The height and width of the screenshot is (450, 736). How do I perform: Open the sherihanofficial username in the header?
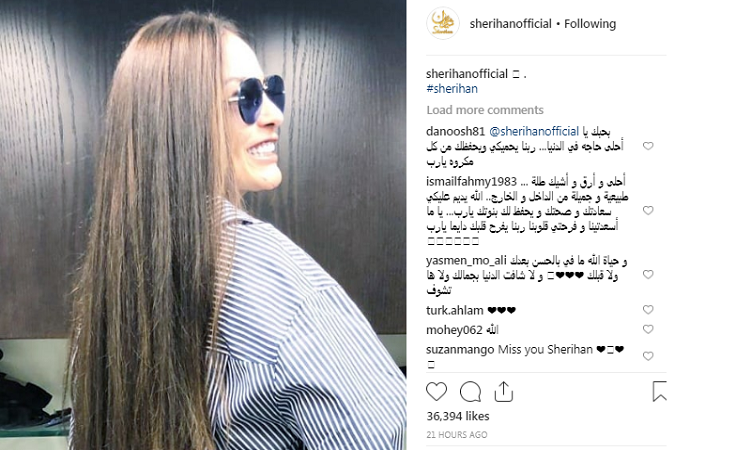[x=510, y=23]
